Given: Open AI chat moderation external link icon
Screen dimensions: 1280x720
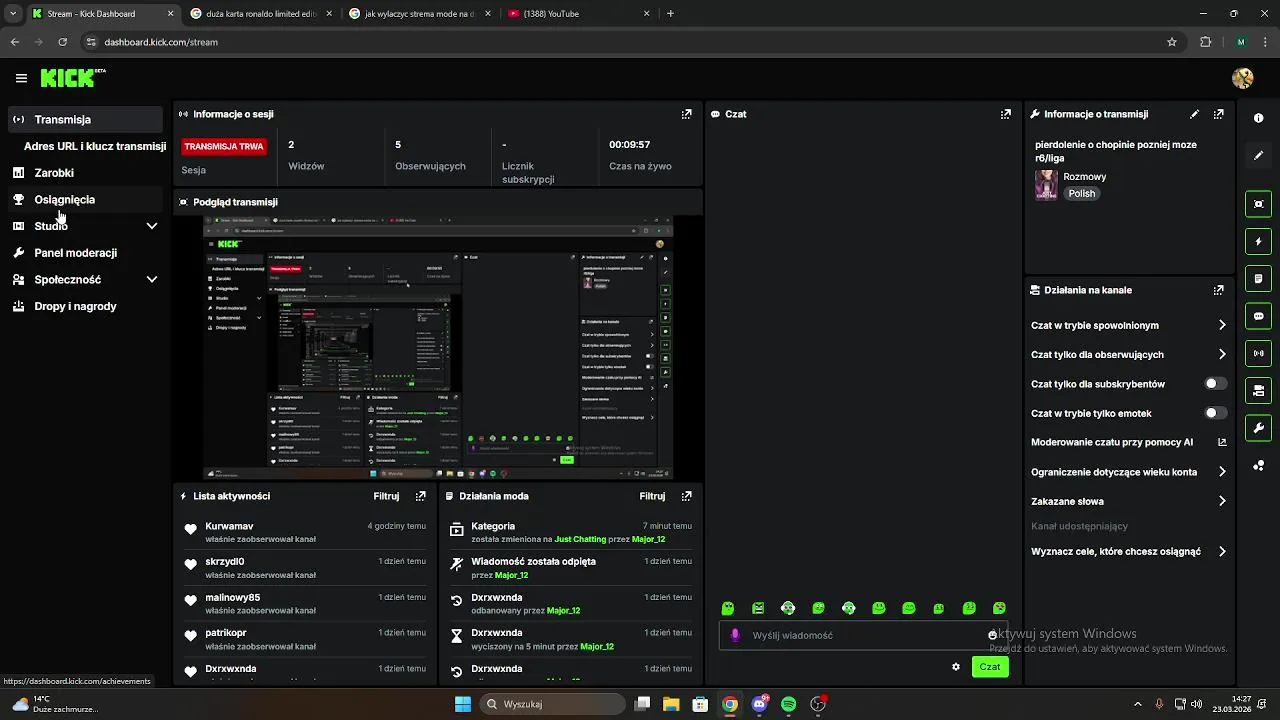Looking at the screenshot, I should pyautogui.click(x=1222, y=442).
